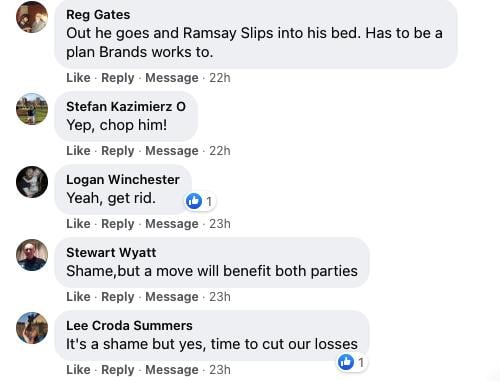This screenshot has height=381, width=500.
Task: Like Logan Winchester's 'get rid' comment
Action: point(78,224)
